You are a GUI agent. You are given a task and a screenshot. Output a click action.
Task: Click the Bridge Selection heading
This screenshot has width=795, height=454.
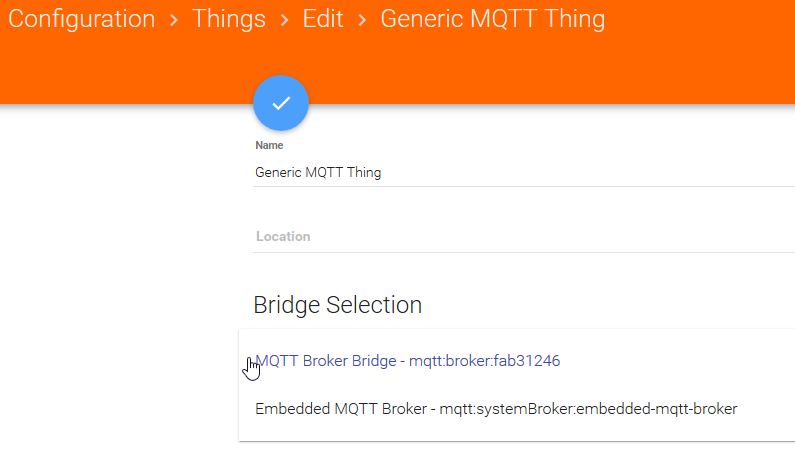pos(337,305)
